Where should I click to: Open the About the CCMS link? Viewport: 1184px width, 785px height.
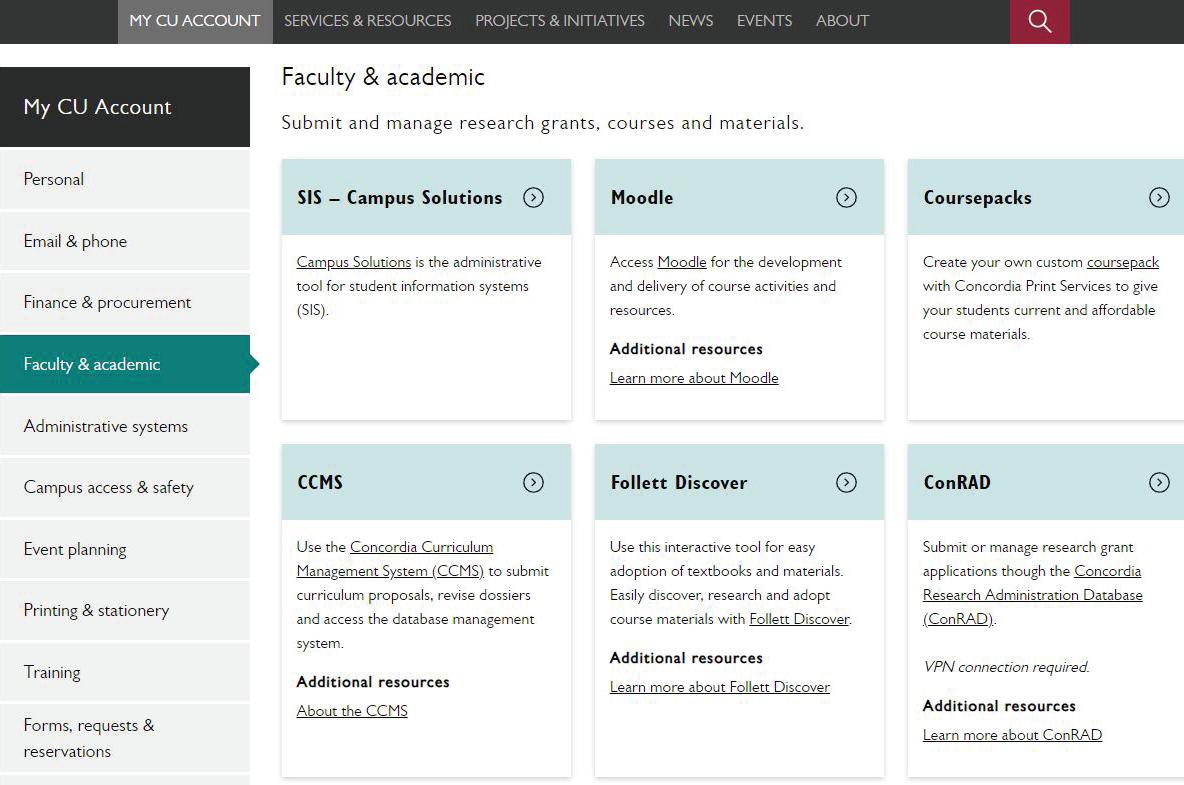point(352,711)
